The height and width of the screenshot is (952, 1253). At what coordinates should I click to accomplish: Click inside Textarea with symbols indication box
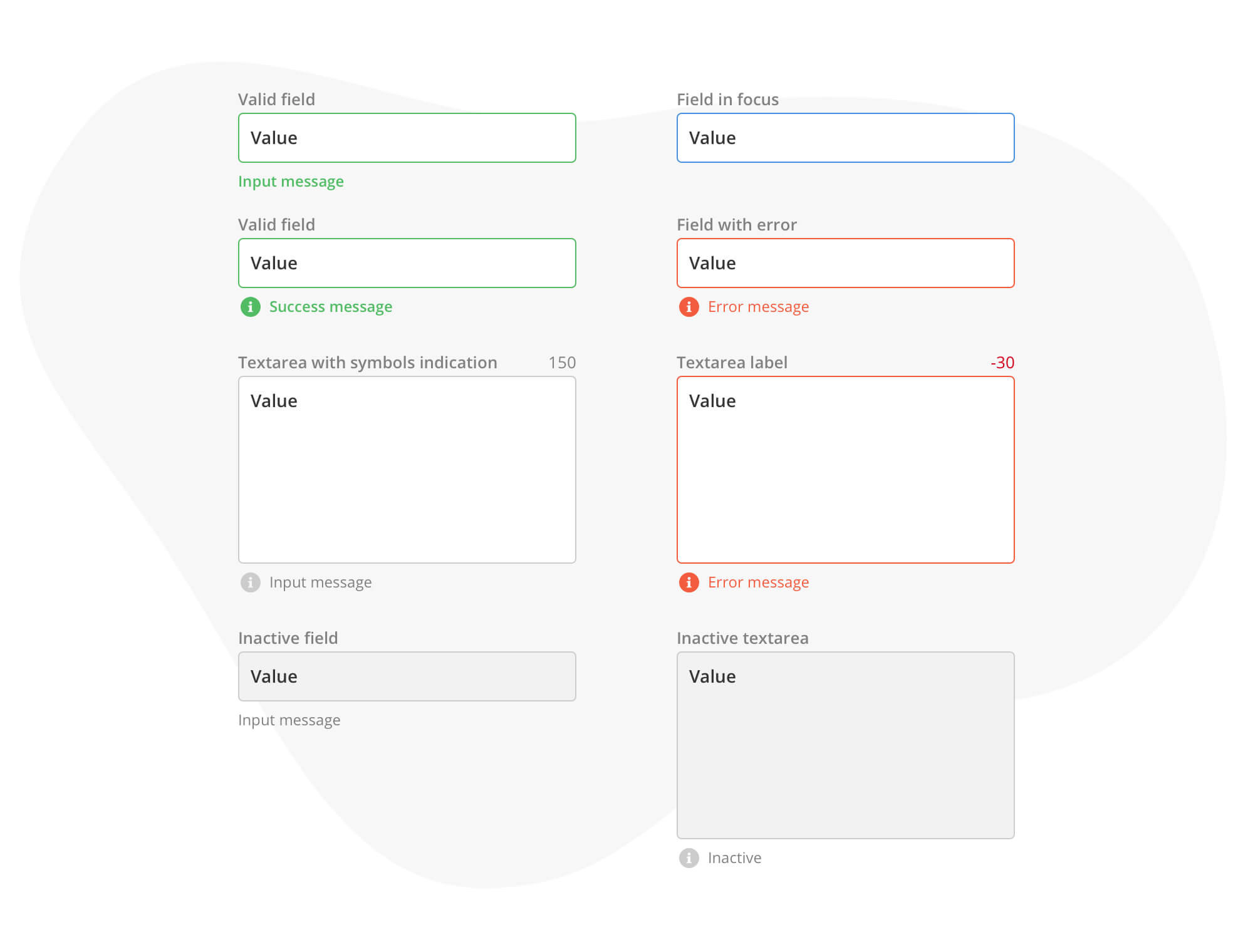coord(407,470)
